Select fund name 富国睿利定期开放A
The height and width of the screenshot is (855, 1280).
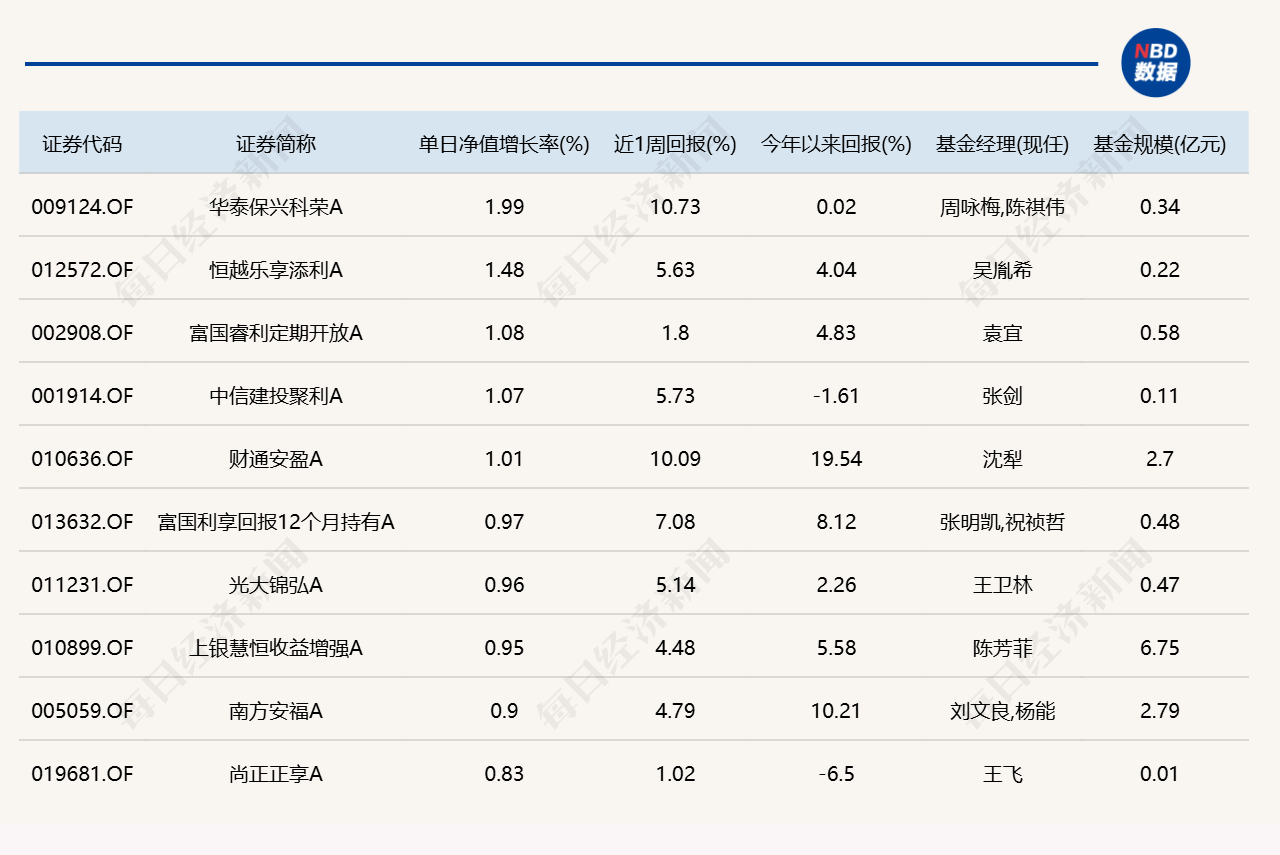276,333
